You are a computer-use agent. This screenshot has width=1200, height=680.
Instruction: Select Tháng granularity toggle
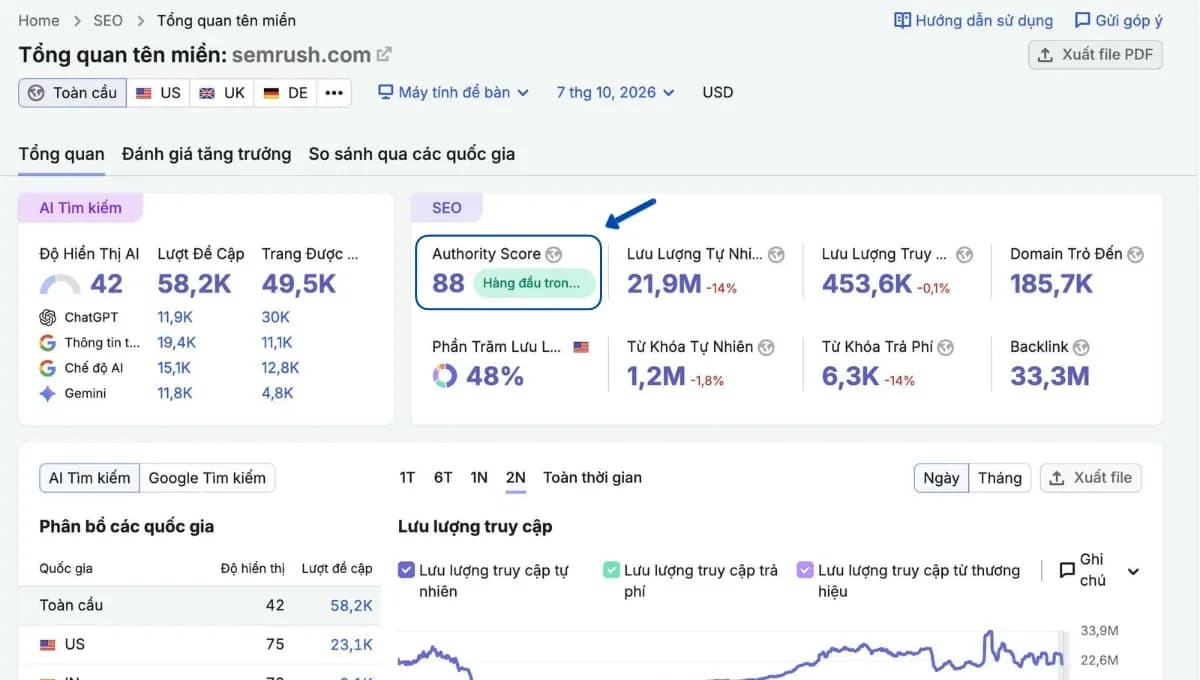(999, 478)
